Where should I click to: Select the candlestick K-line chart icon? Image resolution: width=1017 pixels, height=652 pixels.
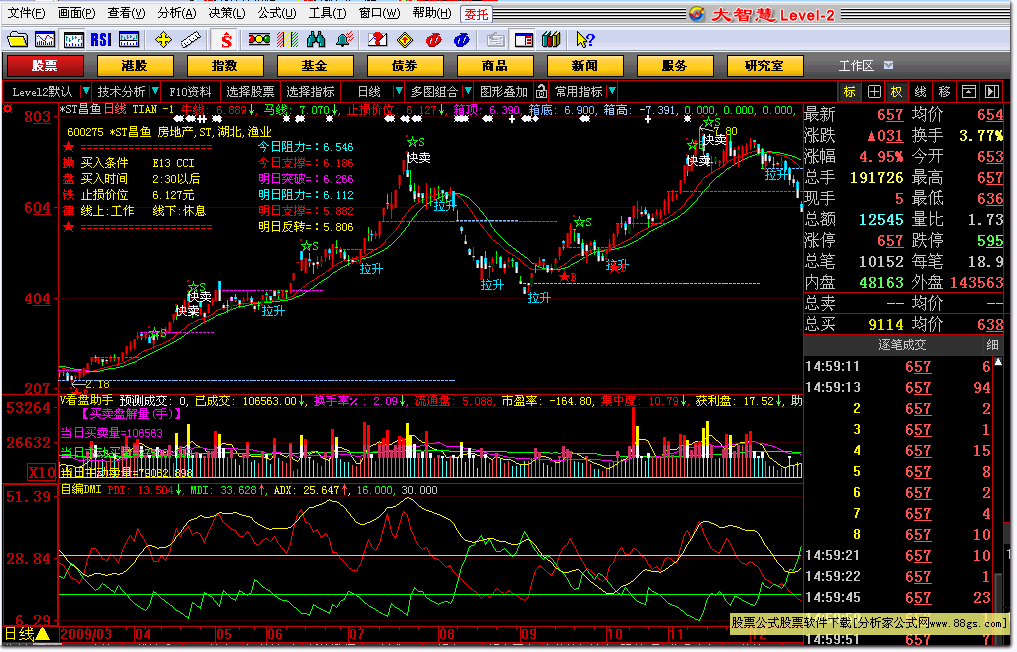(x=73, y=40)
